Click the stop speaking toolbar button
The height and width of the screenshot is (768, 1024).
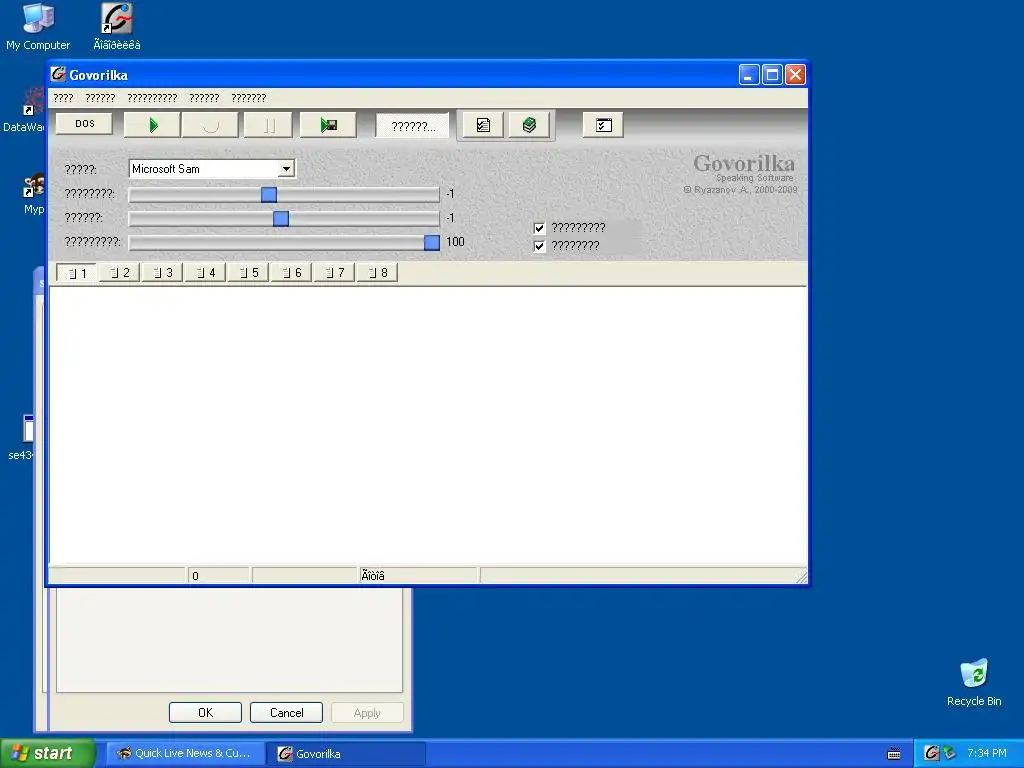210,125
